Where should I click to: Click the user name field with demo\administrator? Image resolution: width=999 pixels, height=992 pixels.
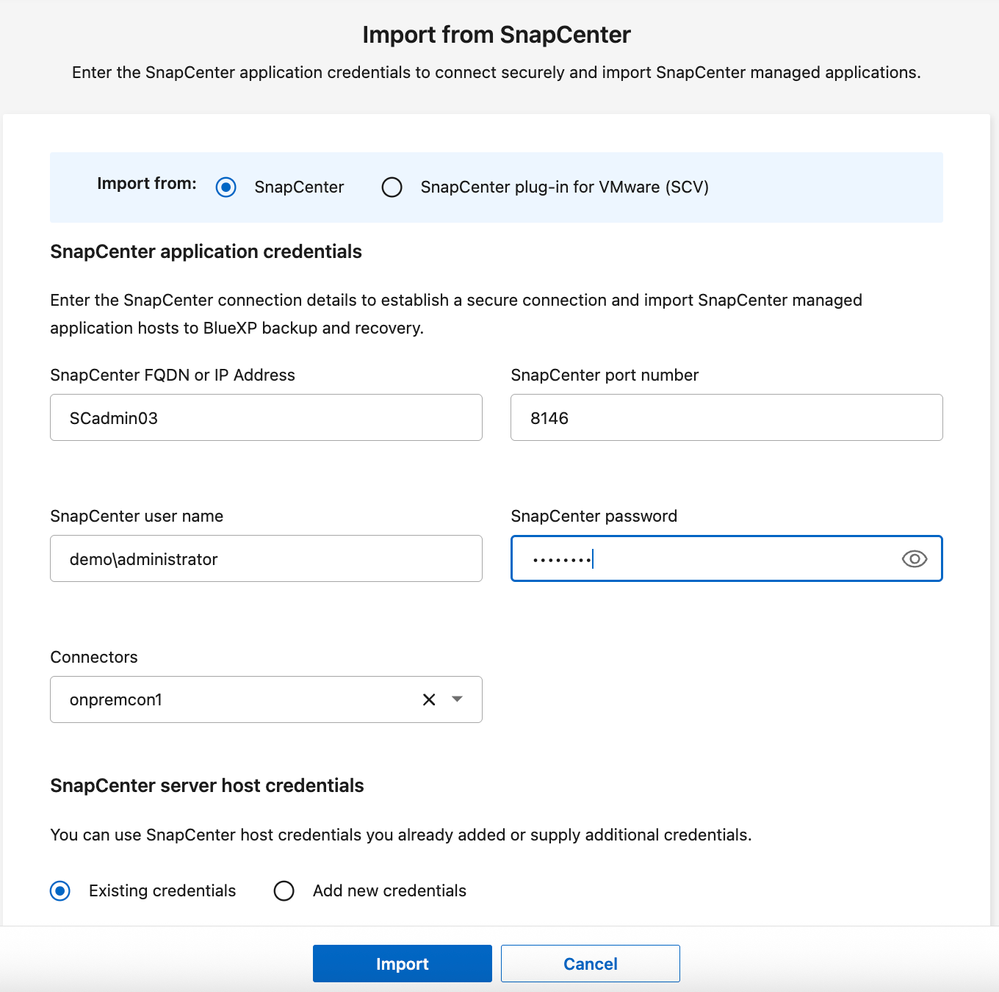266,559
